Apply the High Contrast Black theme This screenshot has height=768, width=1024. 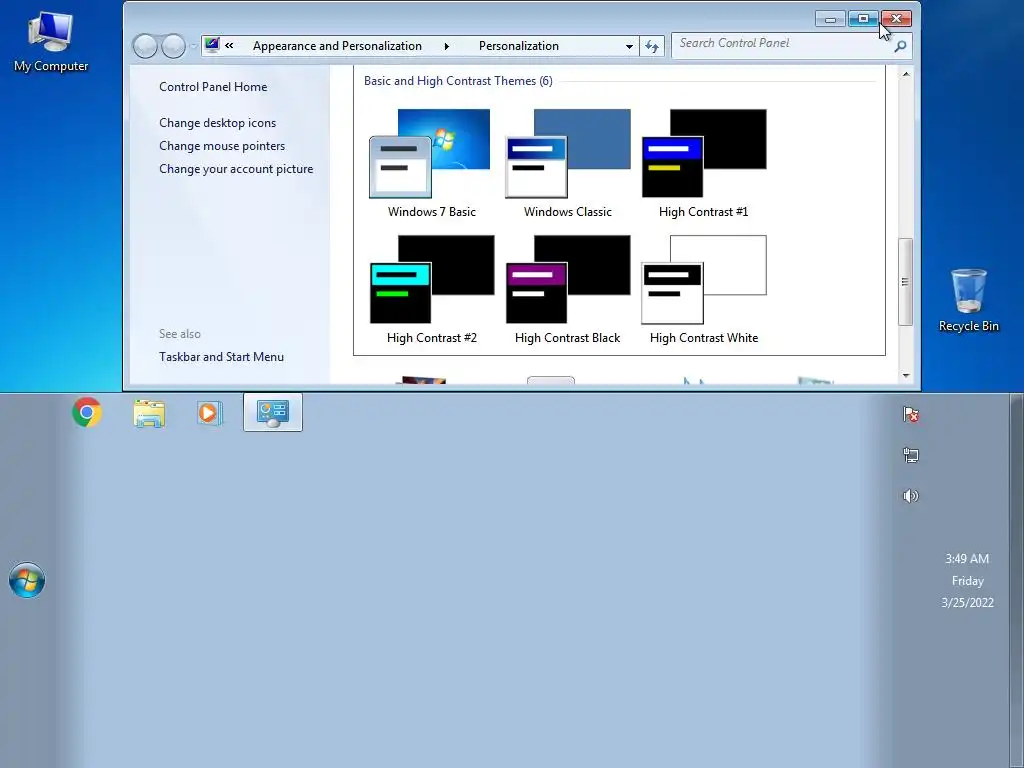click(x=568, y=290)
